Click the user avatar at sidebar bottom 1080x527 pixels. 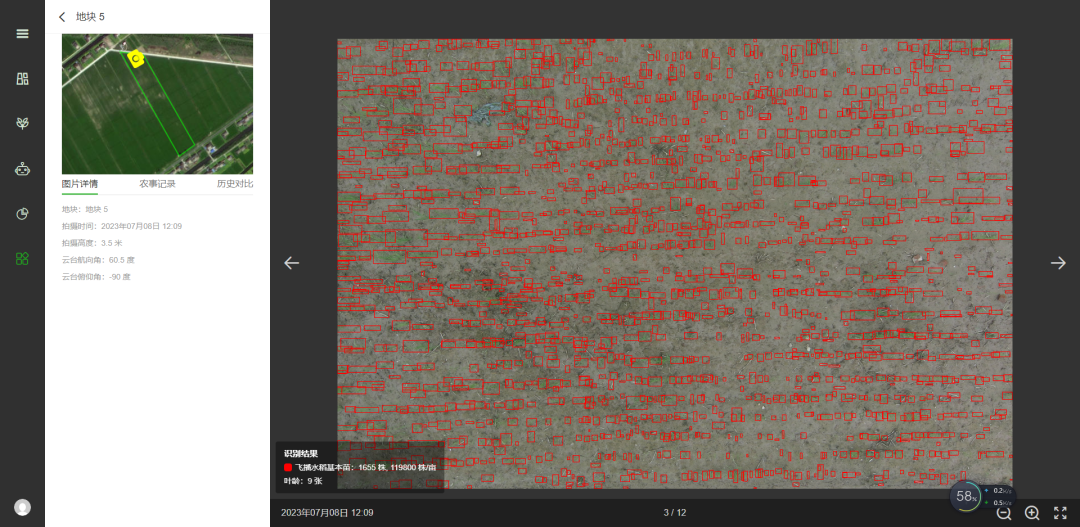(22, 507)
